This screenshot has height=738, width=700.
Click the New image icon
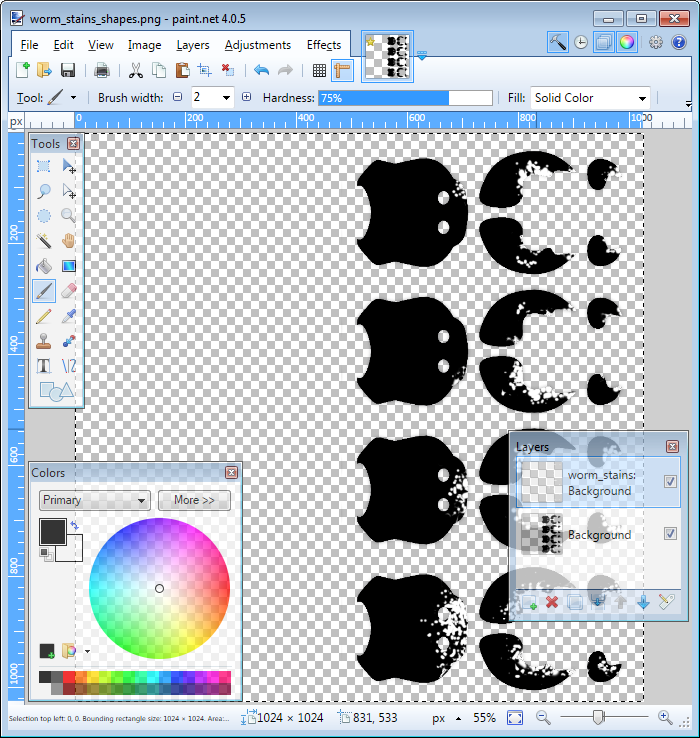23,70
